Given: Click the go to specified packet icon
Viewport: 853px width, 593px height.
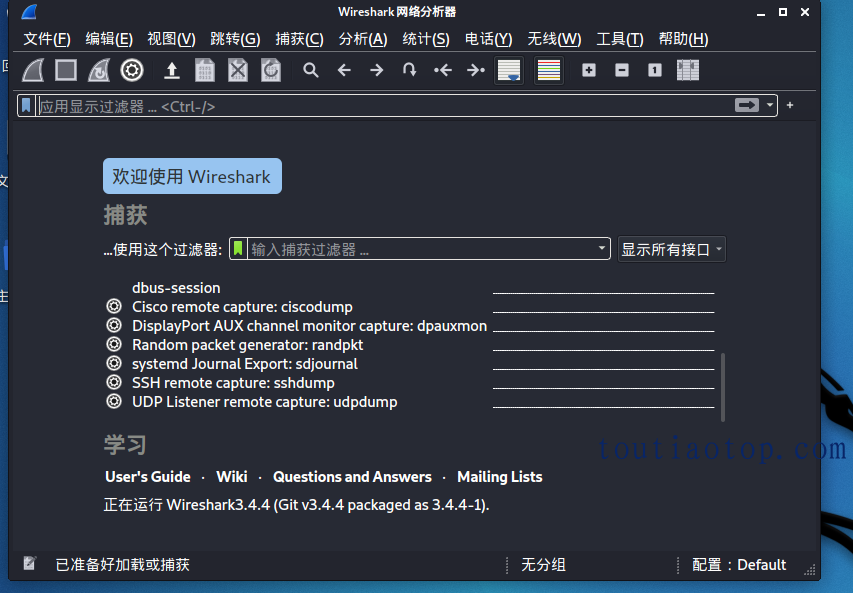Looking at the screenshot, I should pos(409,70).
